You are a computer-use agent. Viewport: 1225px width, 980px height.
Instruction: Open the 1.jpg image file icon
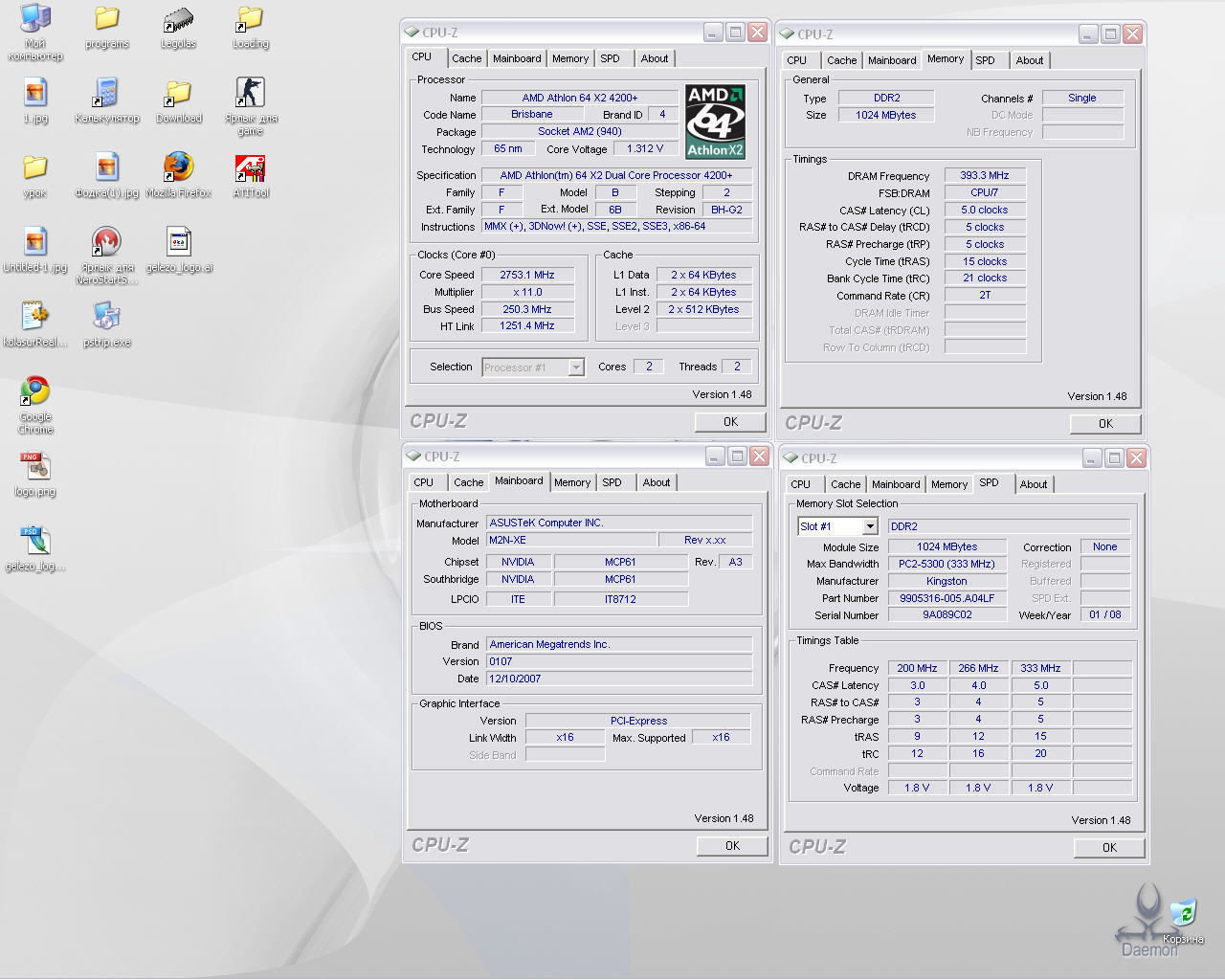point(35,93)
